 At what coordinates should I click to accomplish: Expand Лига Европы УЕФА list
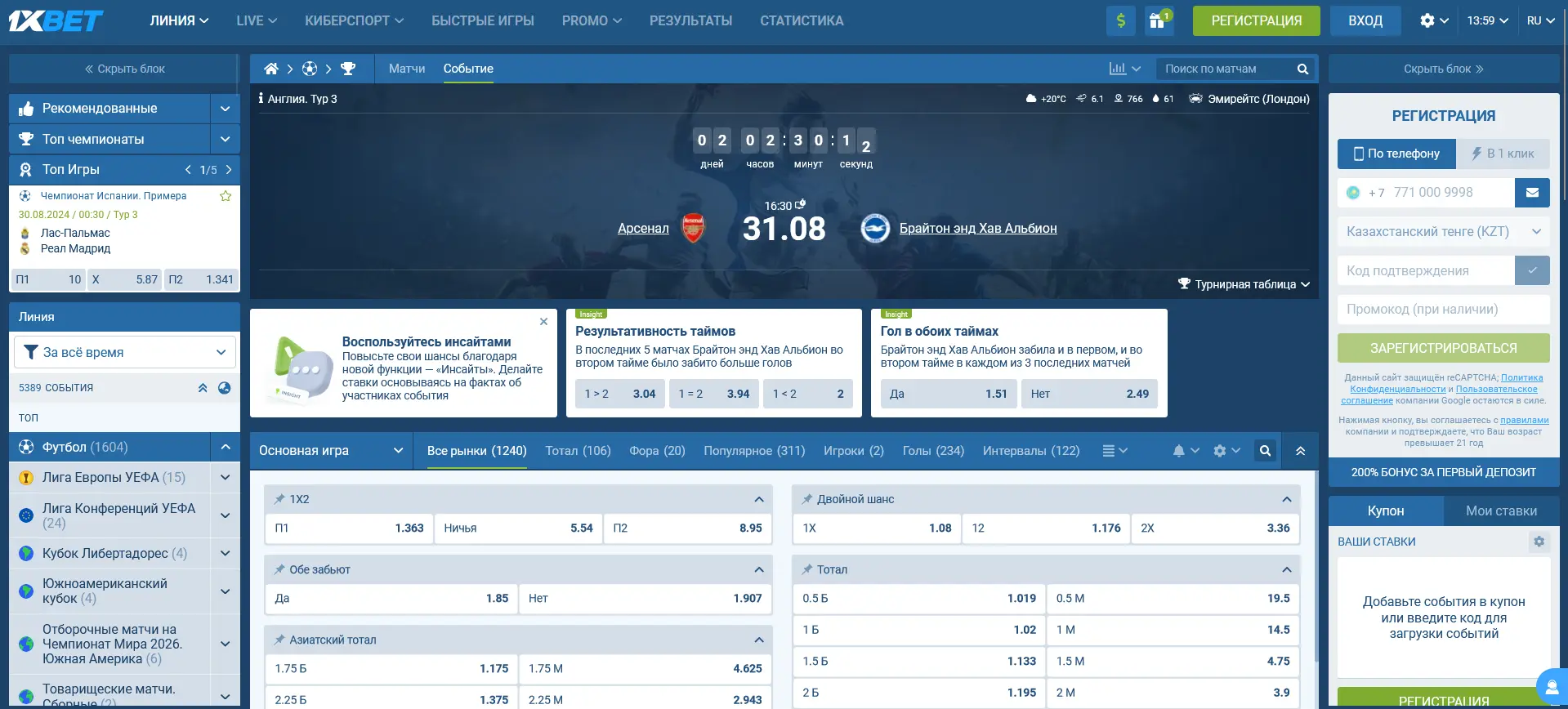tap(225, 477)
